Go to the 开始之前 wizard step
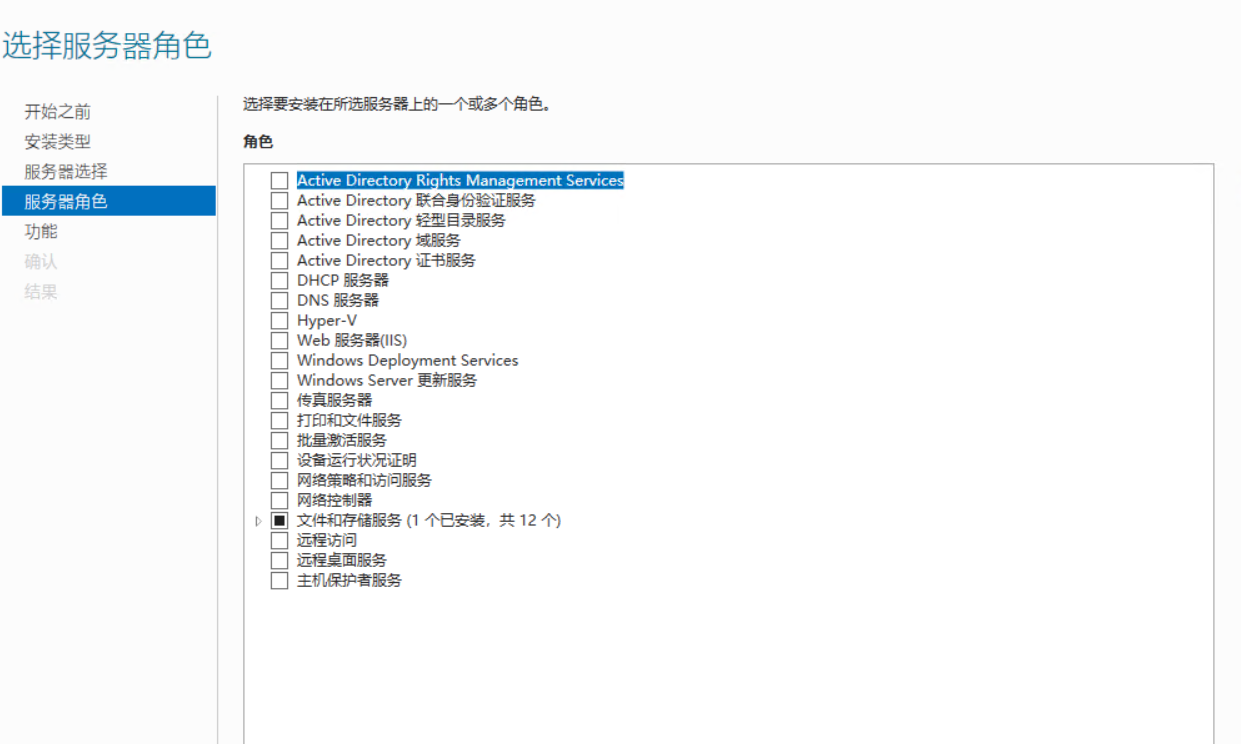The width and height of the screenshot is (1241, 744). click(x=58, y=112)
